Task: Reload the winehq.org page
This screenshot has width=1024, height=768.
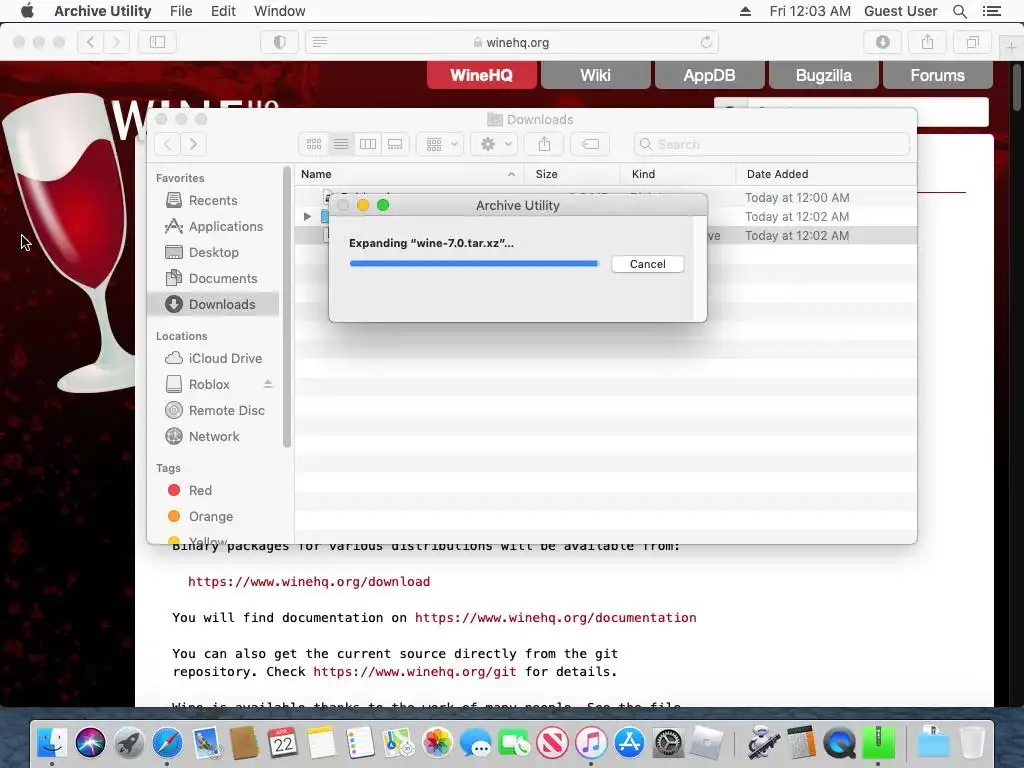Action: click(x=706, y=42)
